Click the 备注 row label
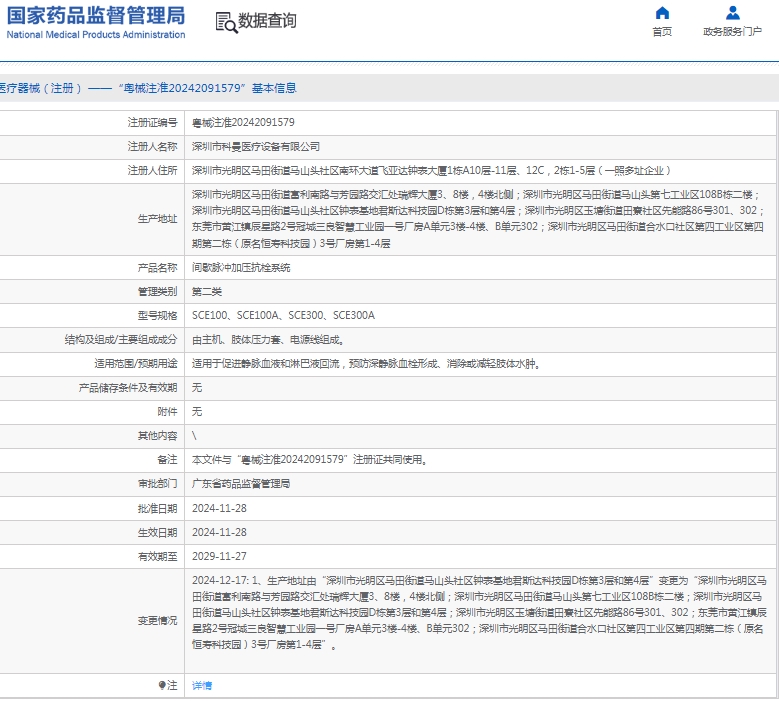The width and height of the screenshot is (779, 701). coord(167,460)
